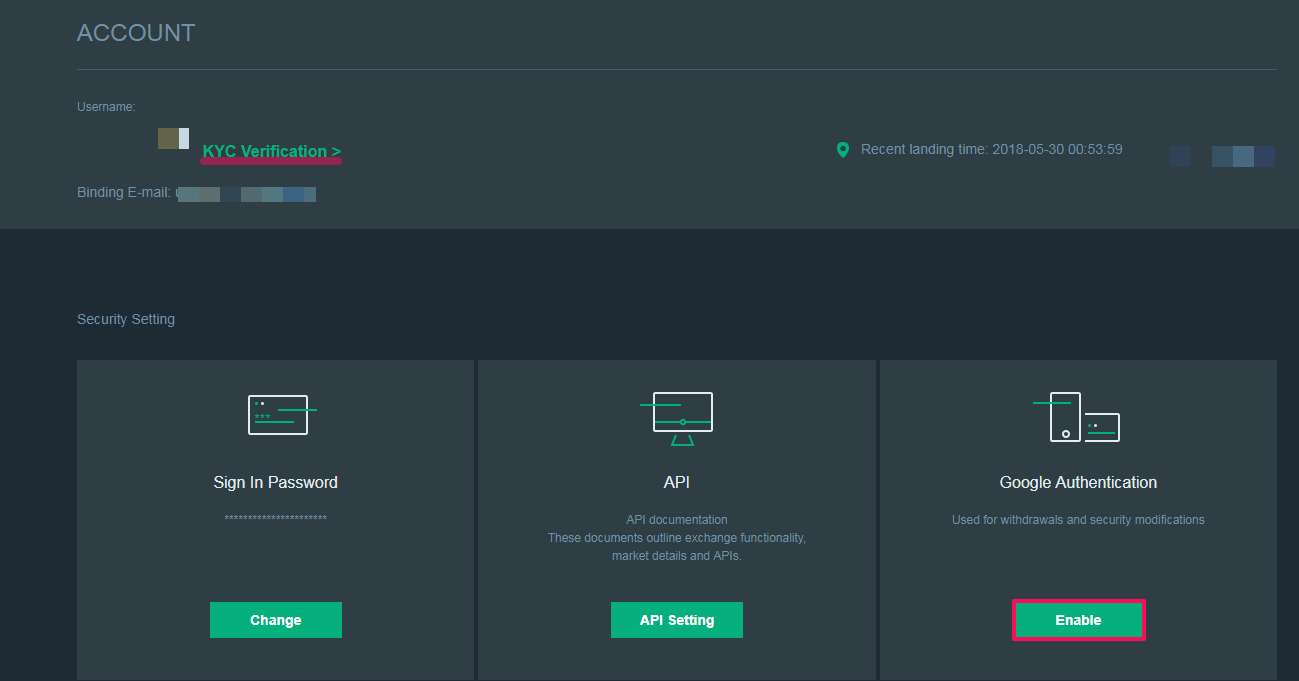The width and height of the screenshot is (1299, 681).
Task: Open API Setting
Action: 676,620
